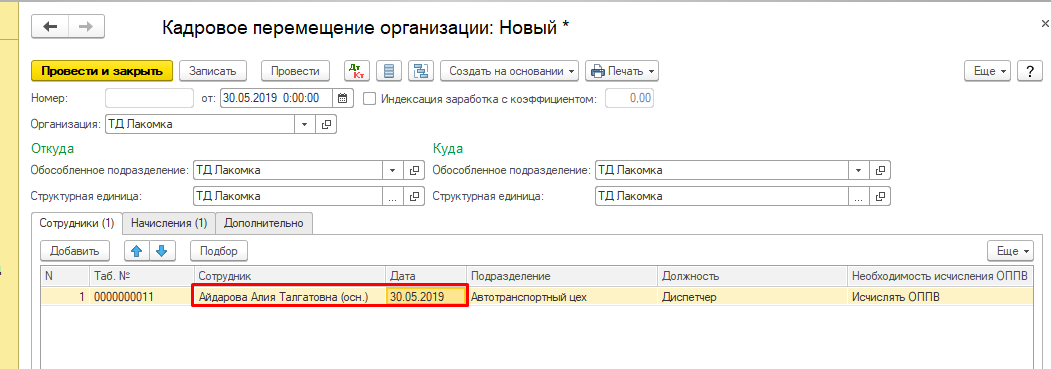
Task: Close the document form with X
Action: (x=1044, y=23)
